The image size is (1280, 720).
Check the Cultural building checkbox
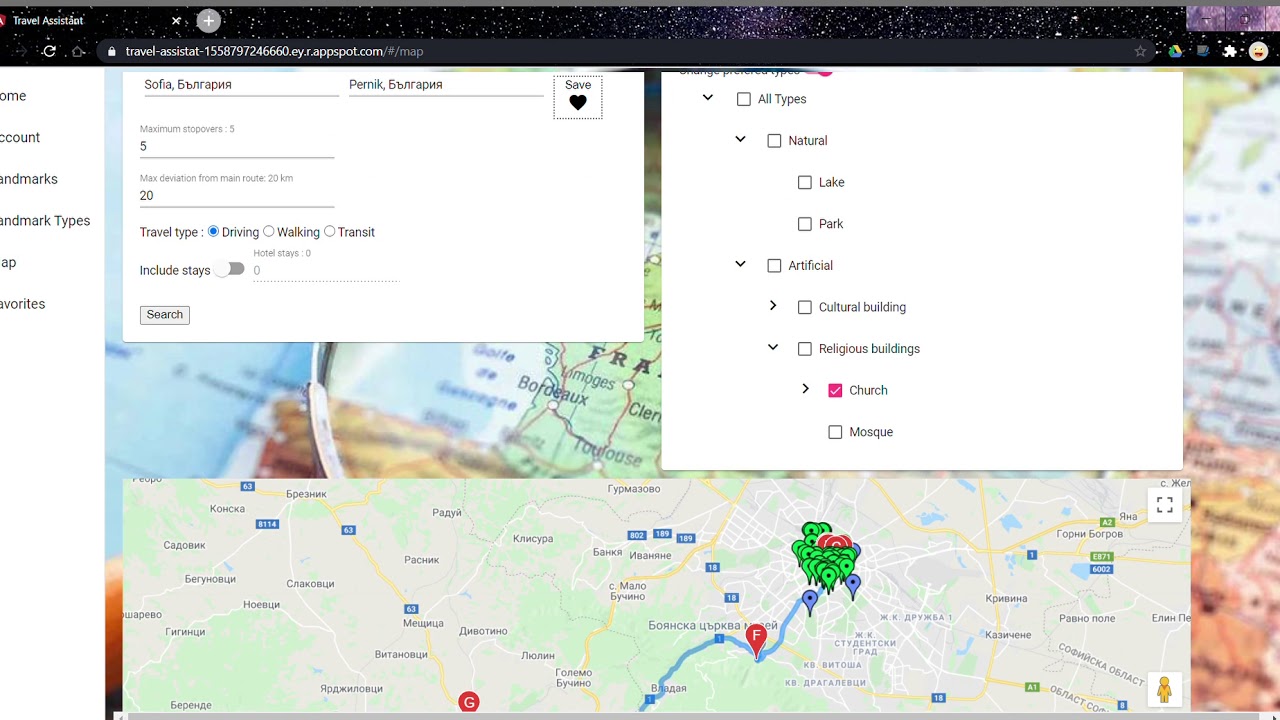pos(804,307)
